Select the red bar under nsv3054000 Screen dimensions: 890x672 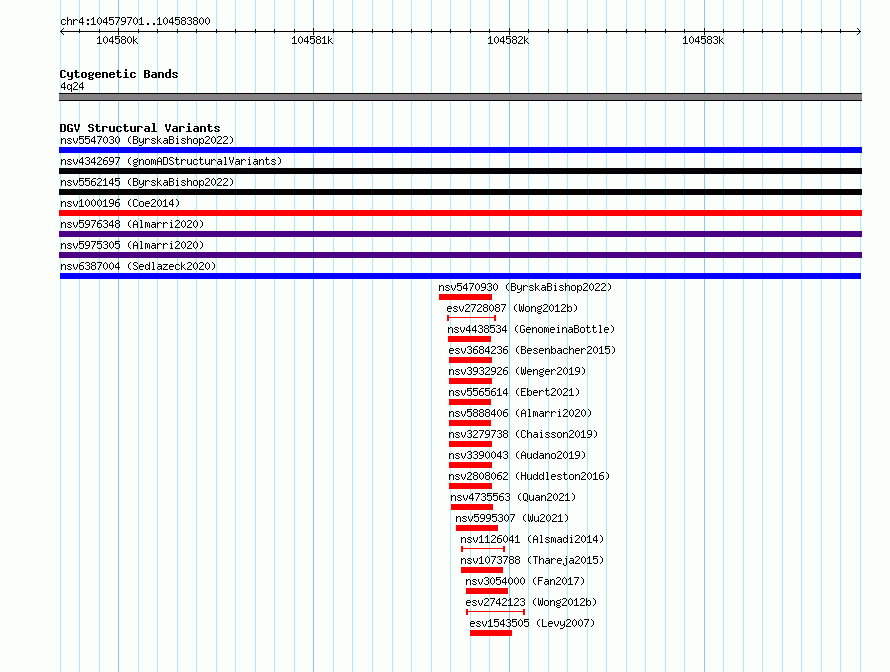click(487, 591)
